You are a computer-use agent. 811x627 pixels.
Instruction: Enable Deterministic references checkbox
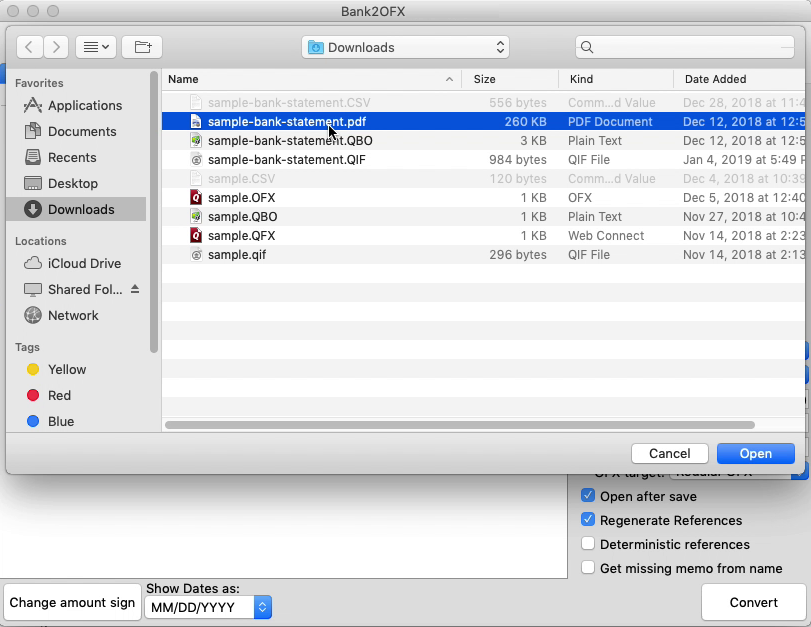tap(588, 543)
